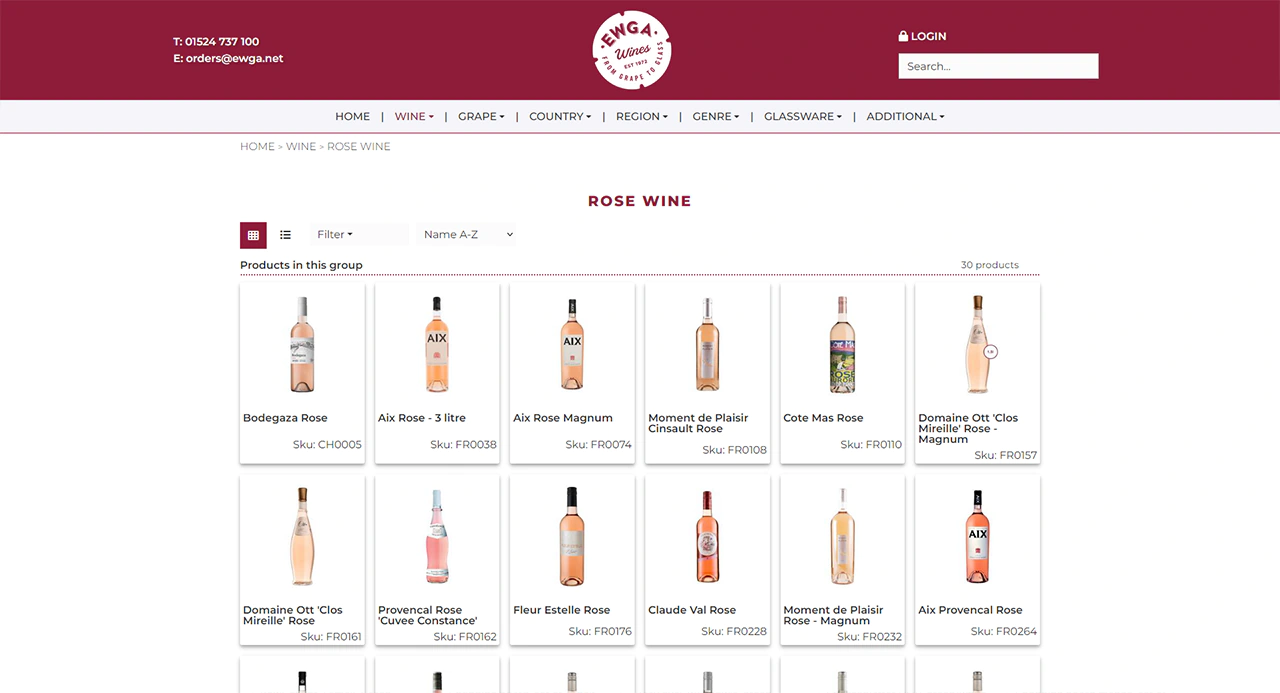This screenshot has height=693, width=1280.
Task: Open the Filter dropdown
Action: (x=359, y=234)
